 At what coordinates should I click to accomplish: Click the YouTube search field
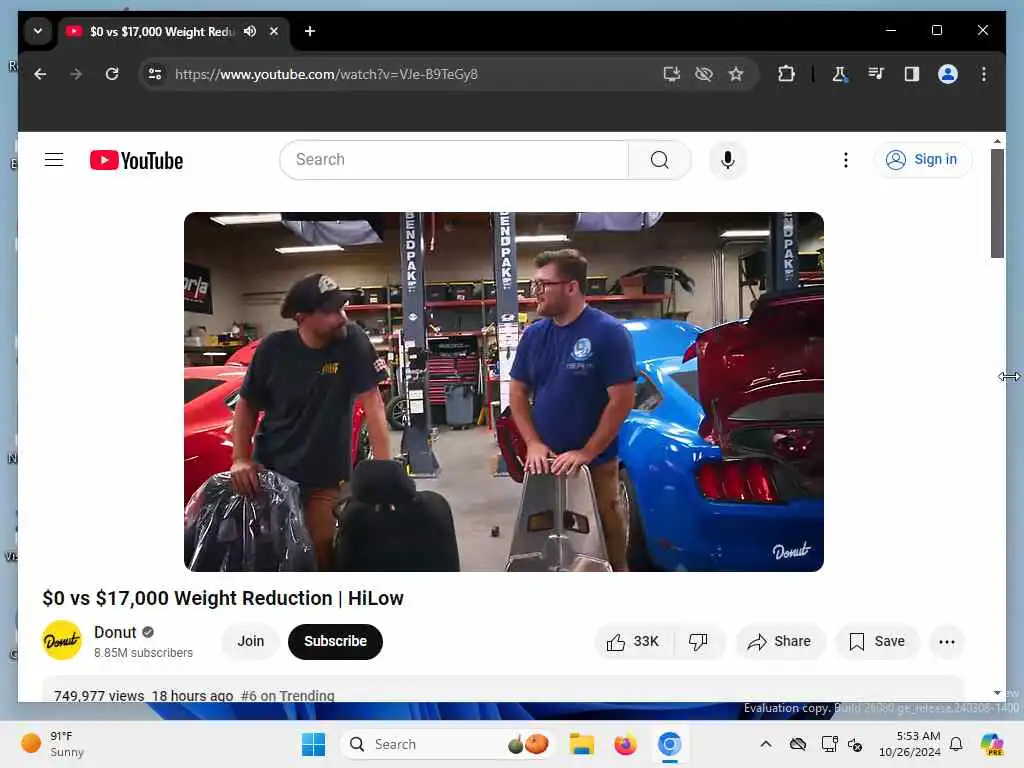(455, 160)
